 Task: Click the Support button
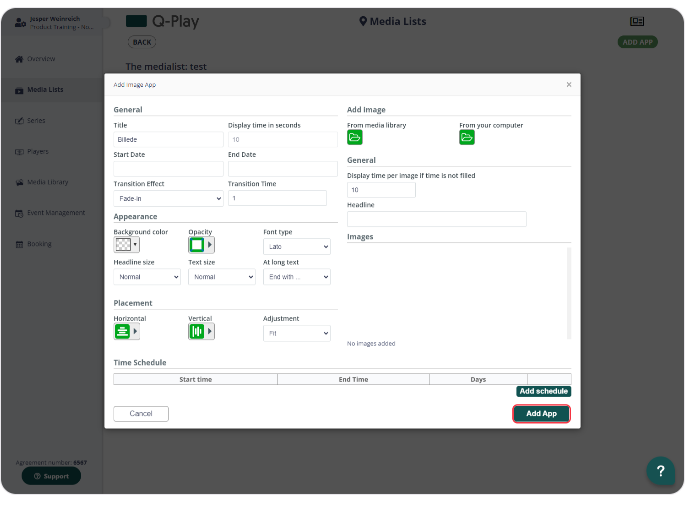51,476
